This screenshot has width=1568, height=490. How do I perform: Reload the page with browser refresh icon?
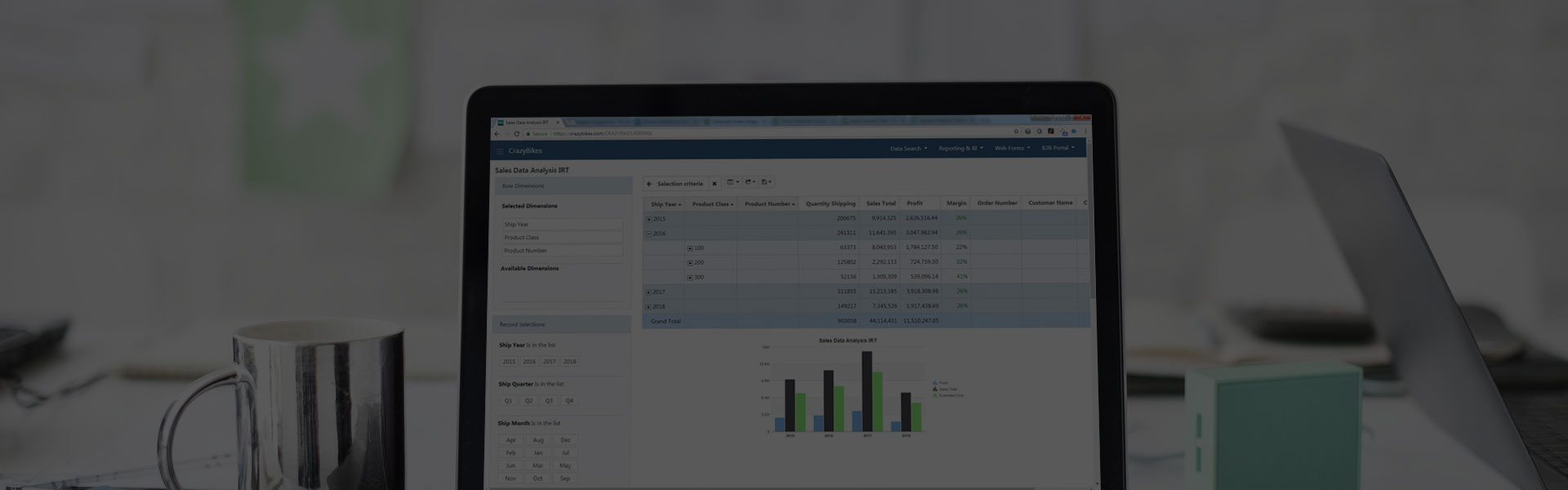(516, 134)
